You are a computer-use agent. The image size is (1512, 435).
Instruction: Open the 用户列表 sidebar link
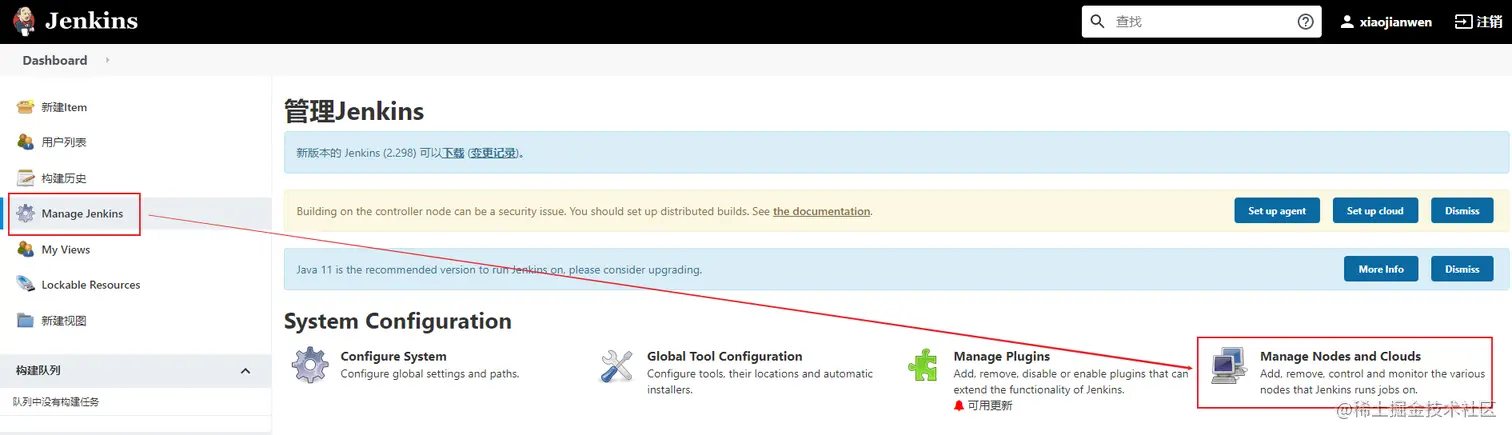tap(64, 143)
